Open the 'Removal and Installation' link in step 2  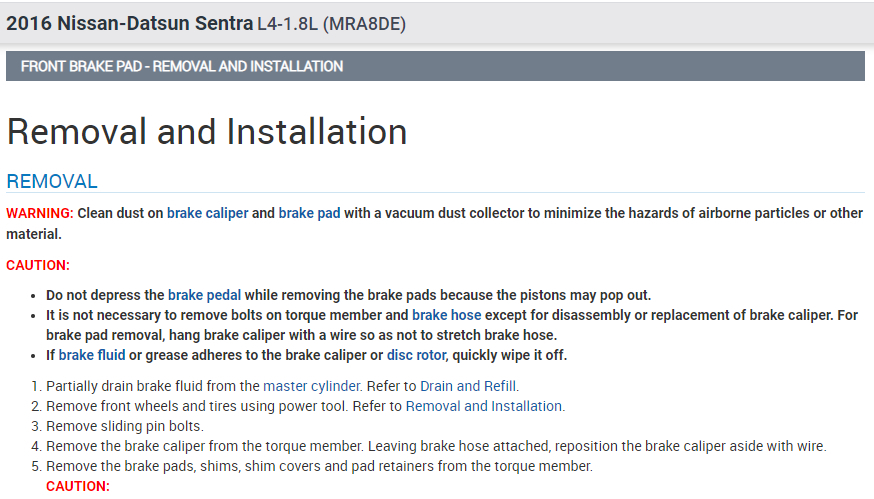(x=485, y=406)
